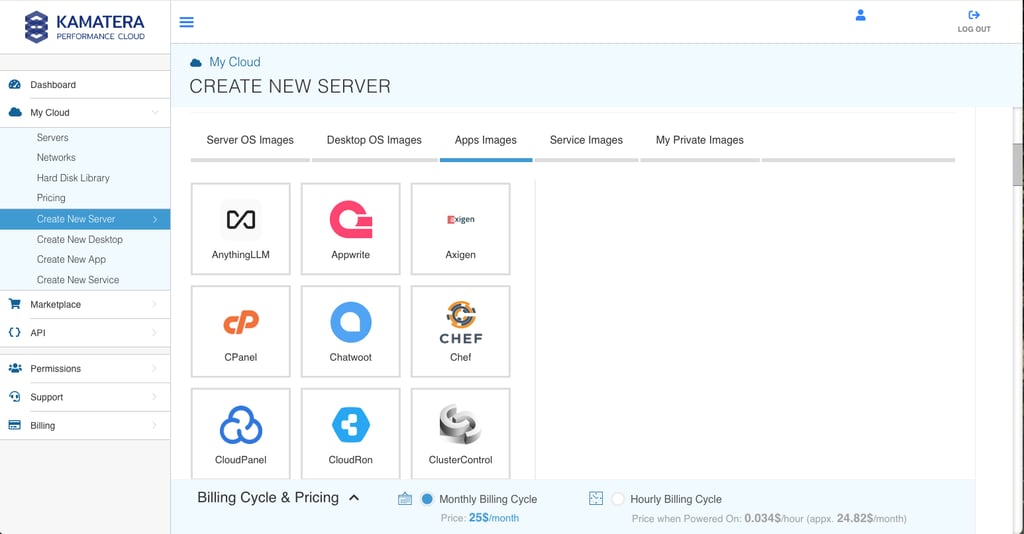Click the Billing card icon
The height and width of the screenshot is (534, 1024).
(14, 425)
